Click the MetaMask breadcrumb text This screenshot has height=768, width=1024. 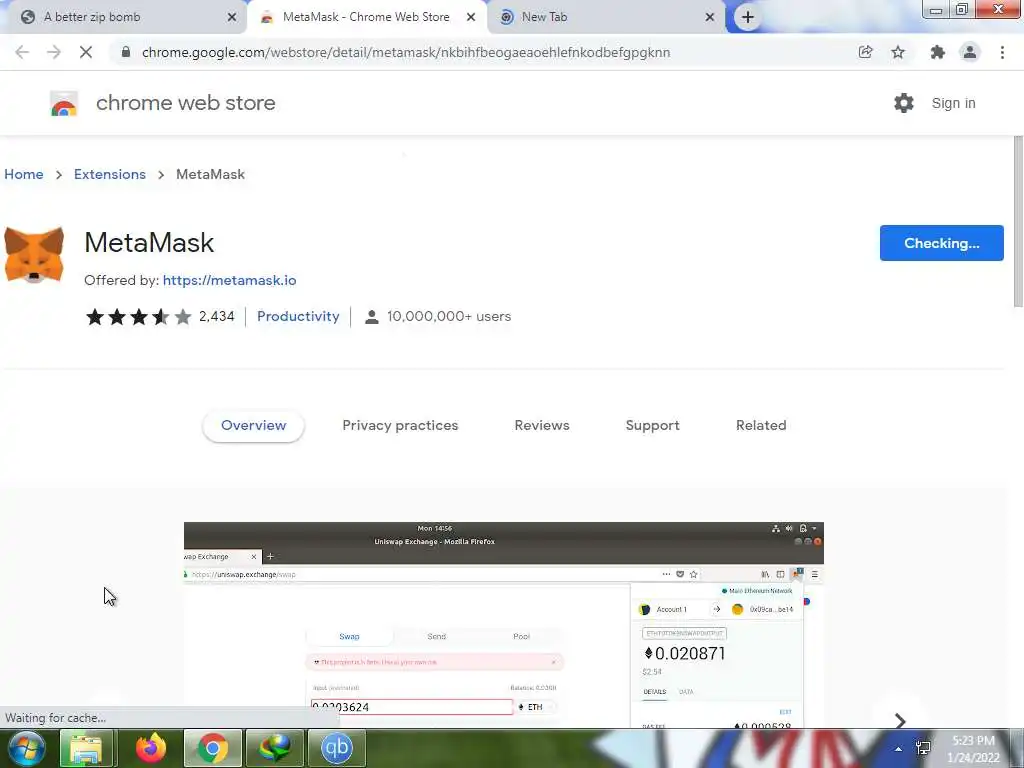210,174
